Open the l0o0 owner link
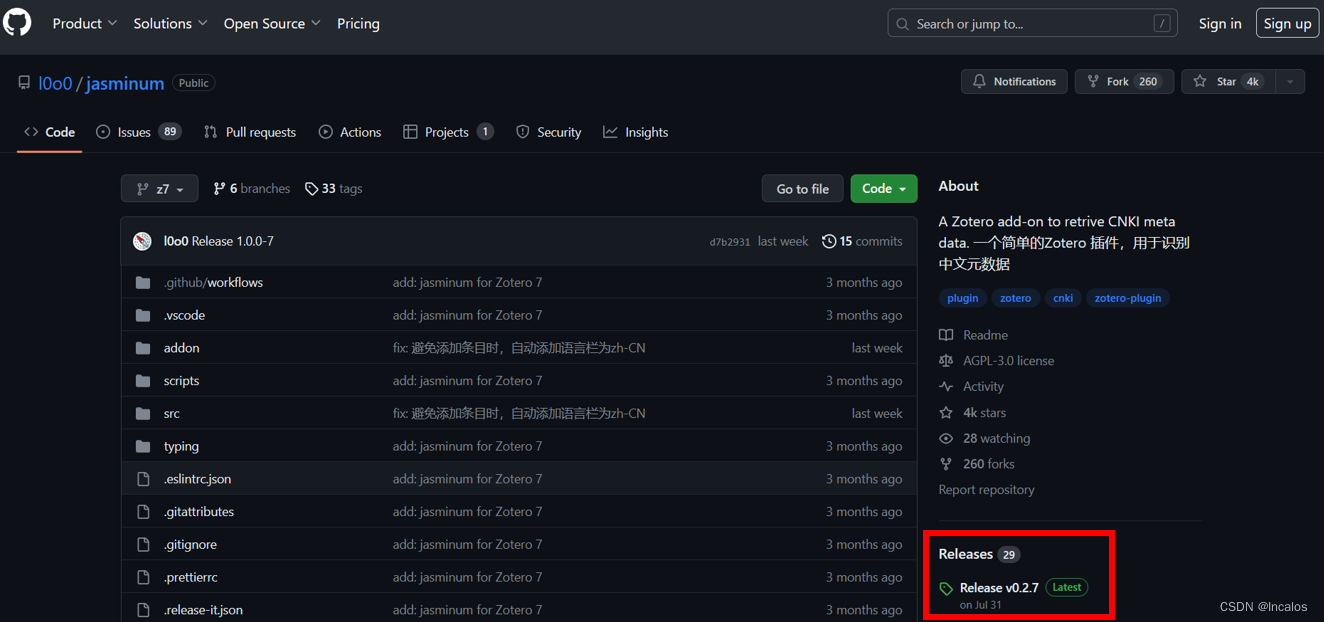Screen dimensions: 1324x622 point(55,83)
